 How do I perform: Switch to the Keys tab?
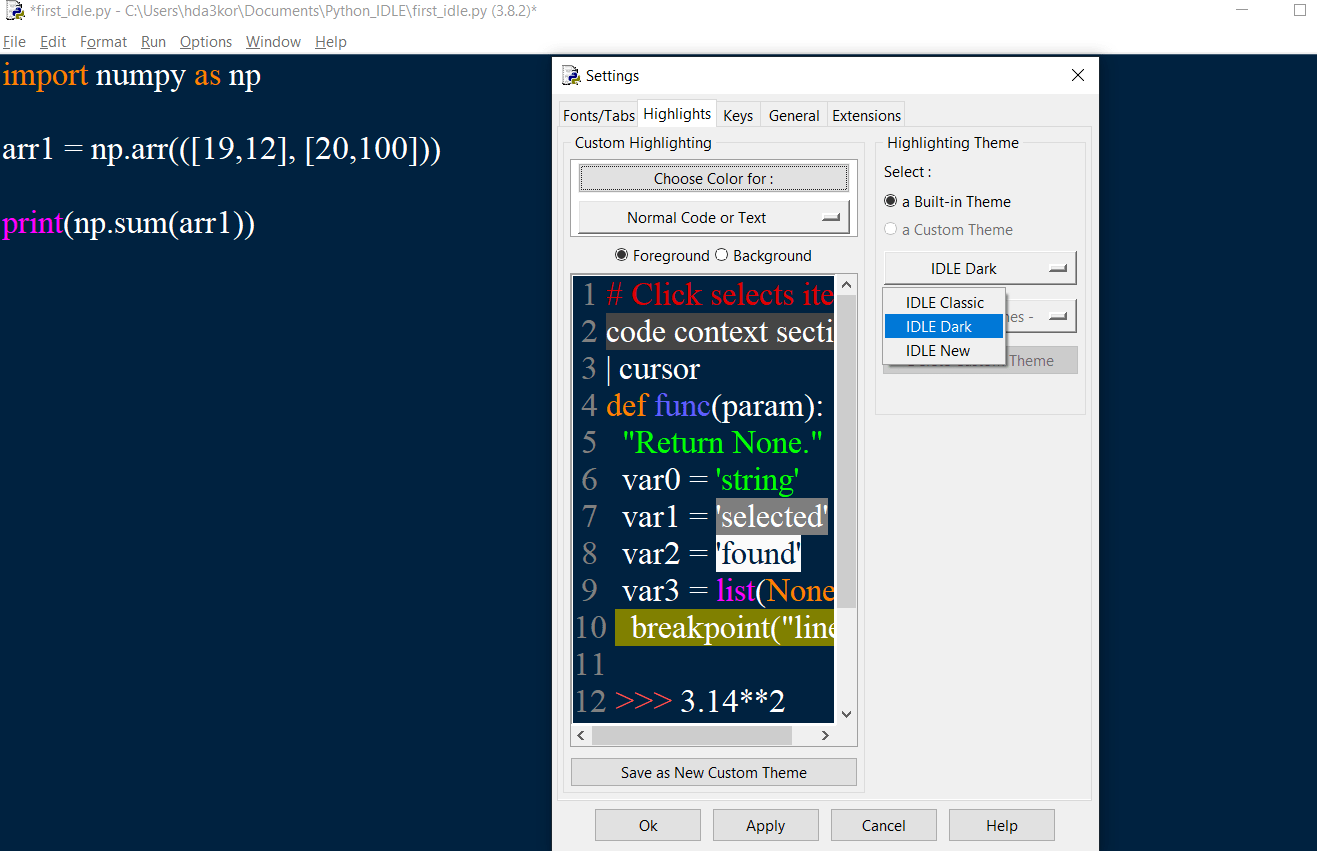(738, 116)
